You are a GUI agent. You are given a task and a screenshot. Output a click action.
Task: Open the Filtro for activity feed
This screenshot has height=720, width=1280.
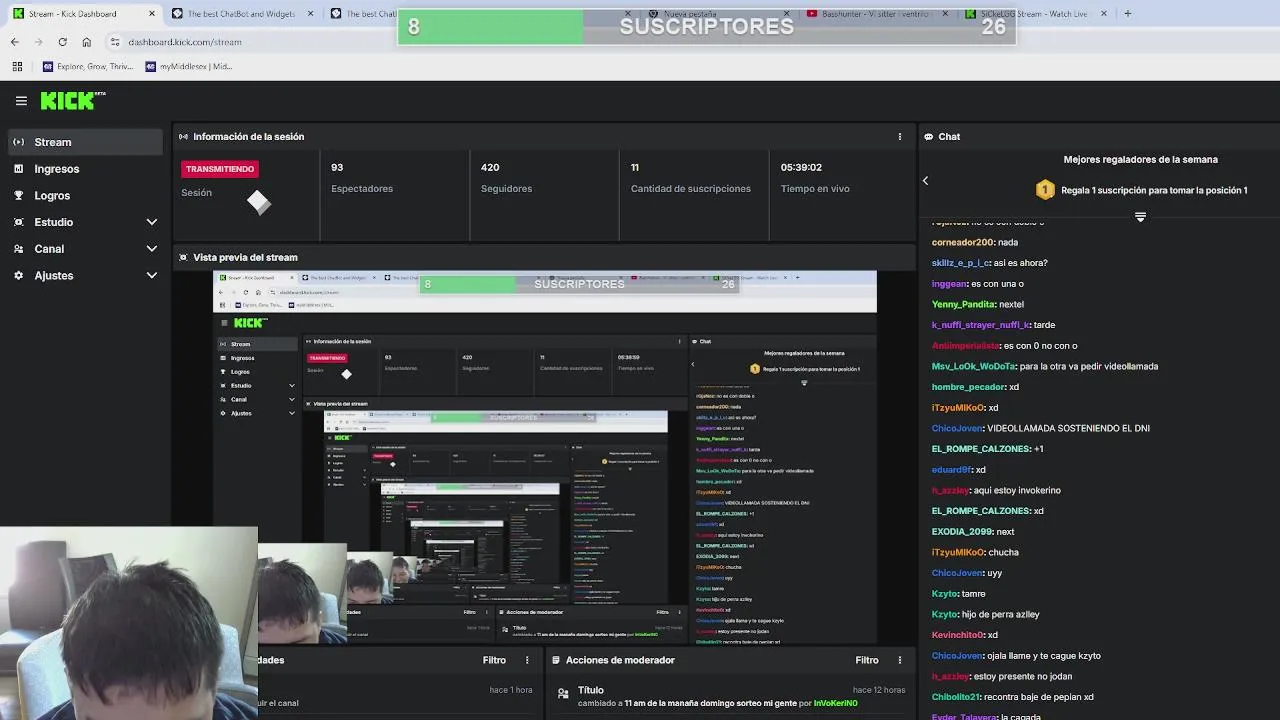(x=494, y=660)
